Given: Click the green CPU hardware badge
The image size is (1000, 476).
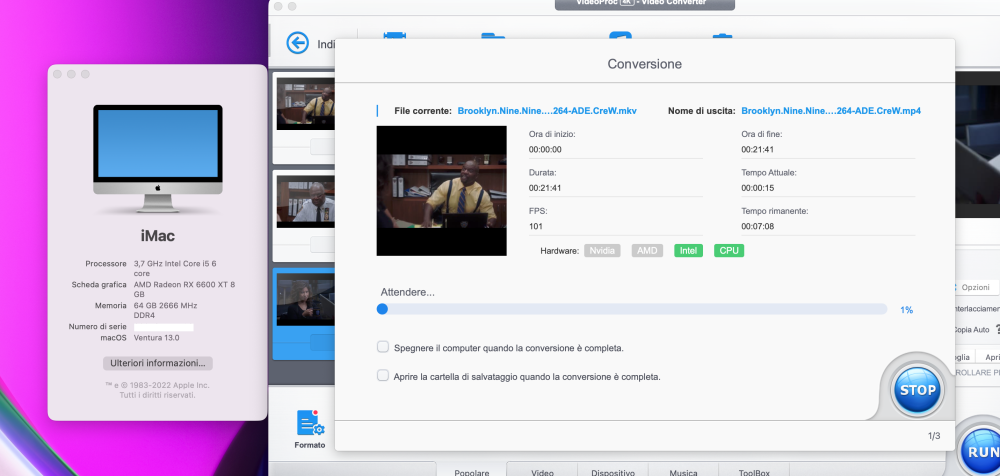Looking at the screenshot, I should pyautogui.click(x=729, y=251).
